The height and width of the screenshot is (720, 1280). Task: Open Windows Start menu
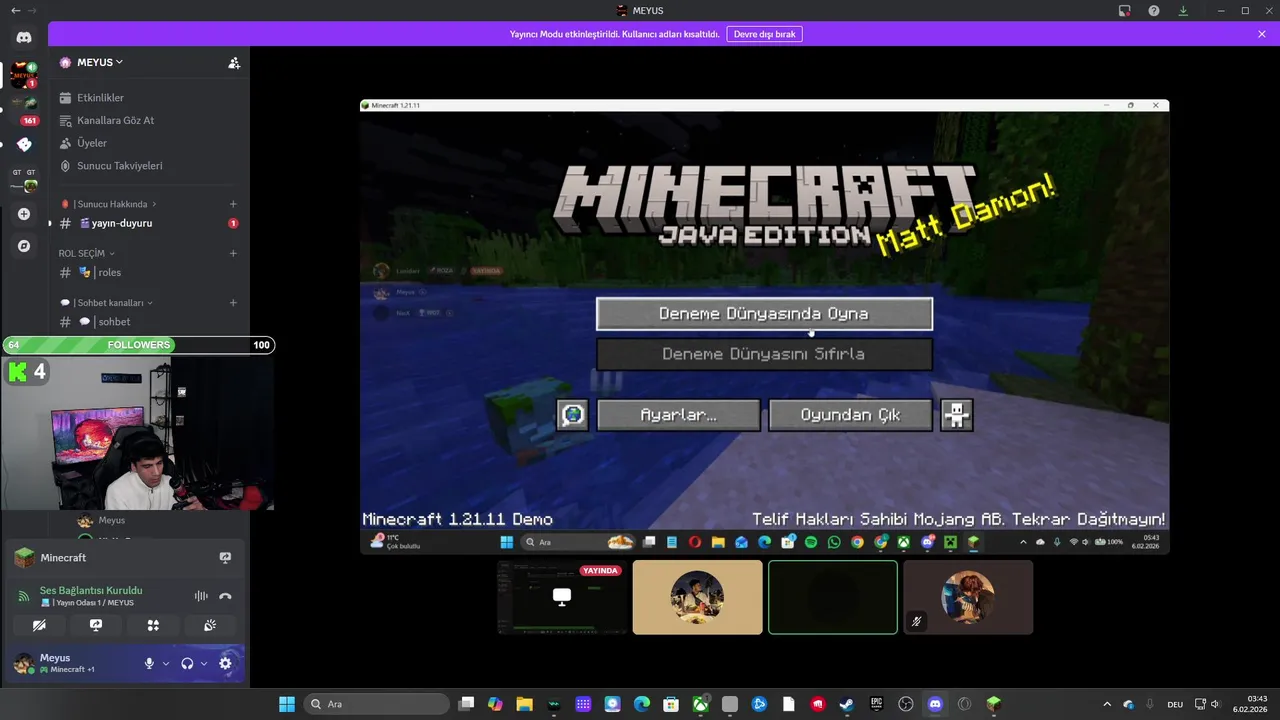pyautogui.click(x=287, y=704)
